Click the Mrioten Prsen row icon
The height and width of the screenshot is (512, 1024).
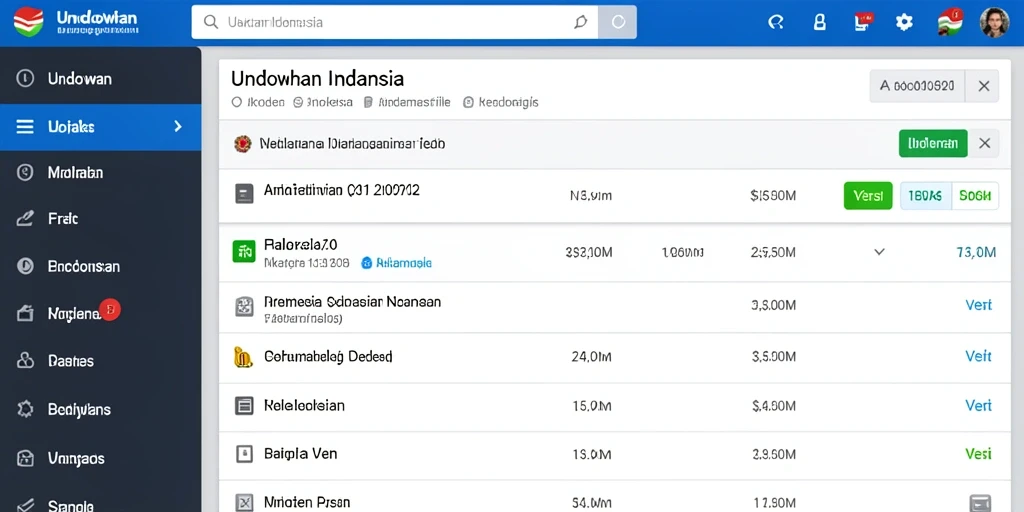point(244,503)
